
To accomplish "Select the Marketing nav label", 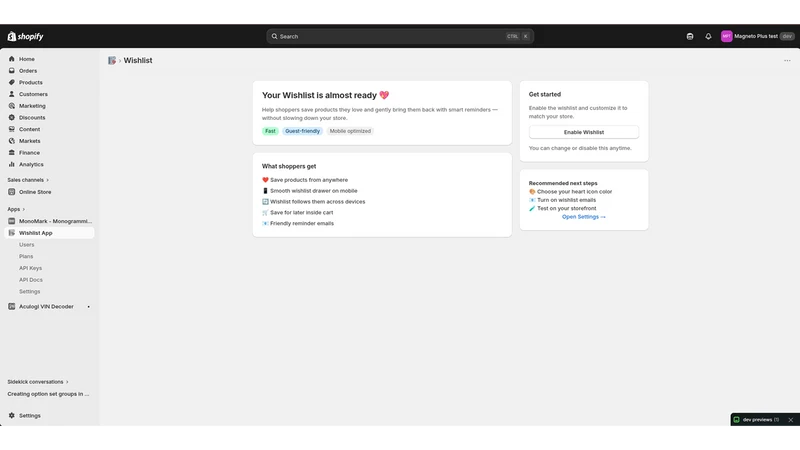I will tap(32, 106).
